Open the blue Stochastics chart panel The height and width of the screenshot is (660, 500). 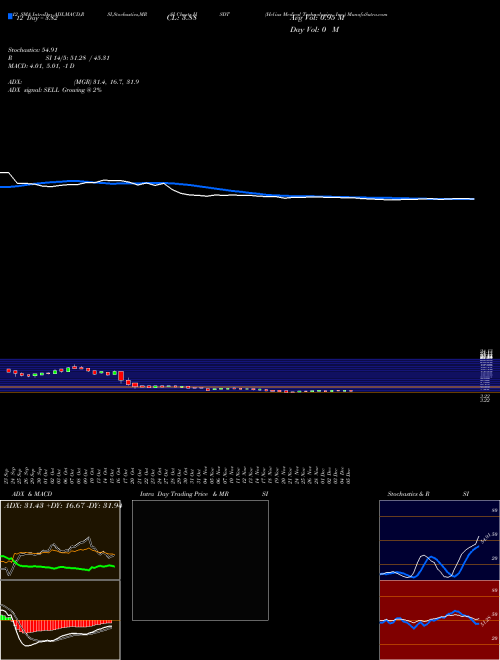coord(439,540)
